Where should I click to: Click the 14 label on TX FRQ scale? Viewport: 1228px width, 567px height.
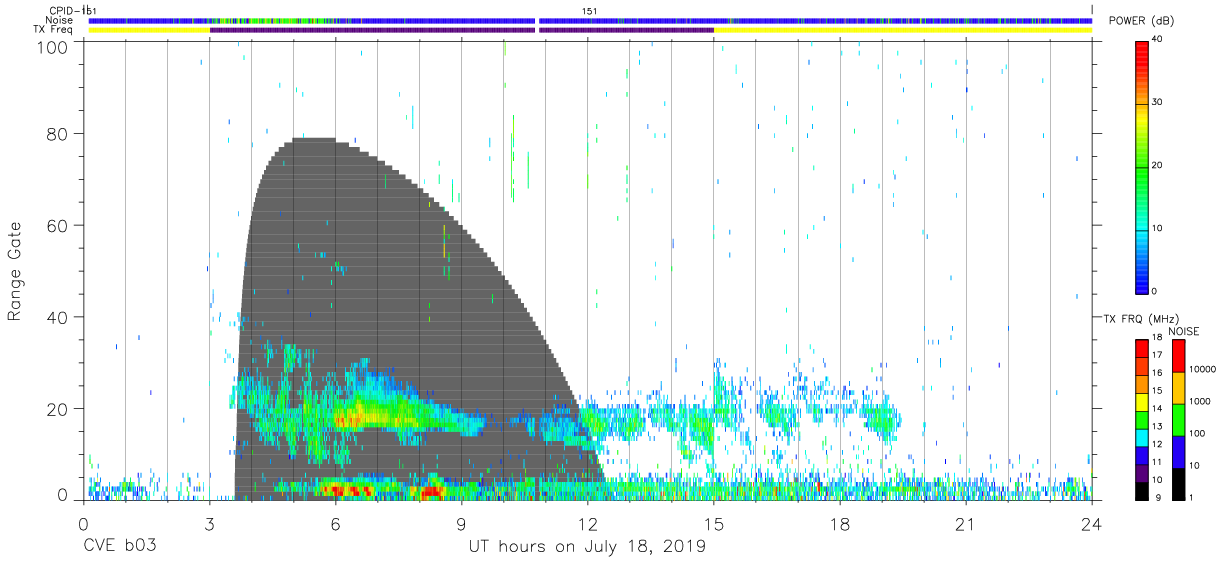tap(1159, 409)
